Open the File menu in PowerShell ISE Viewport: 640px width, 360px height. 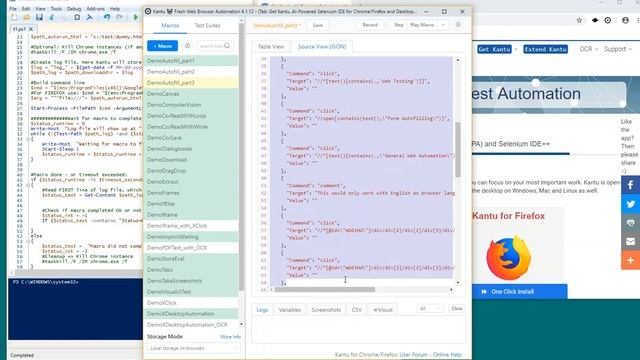pos(13,9)
